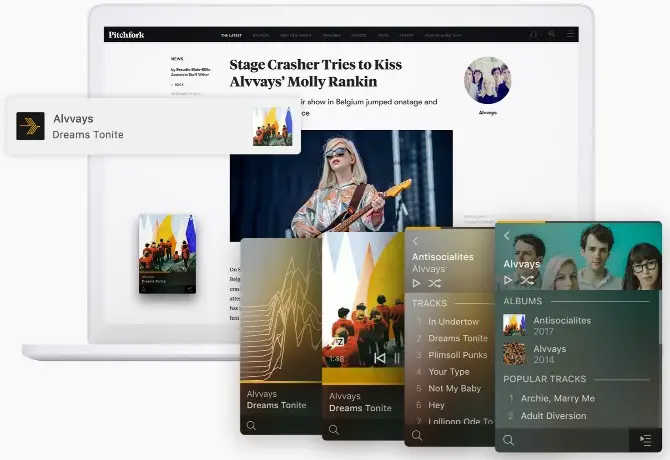Click Dreams Tonite title in the visualizer panel
The image size is (670, 460).
point(276,405)
